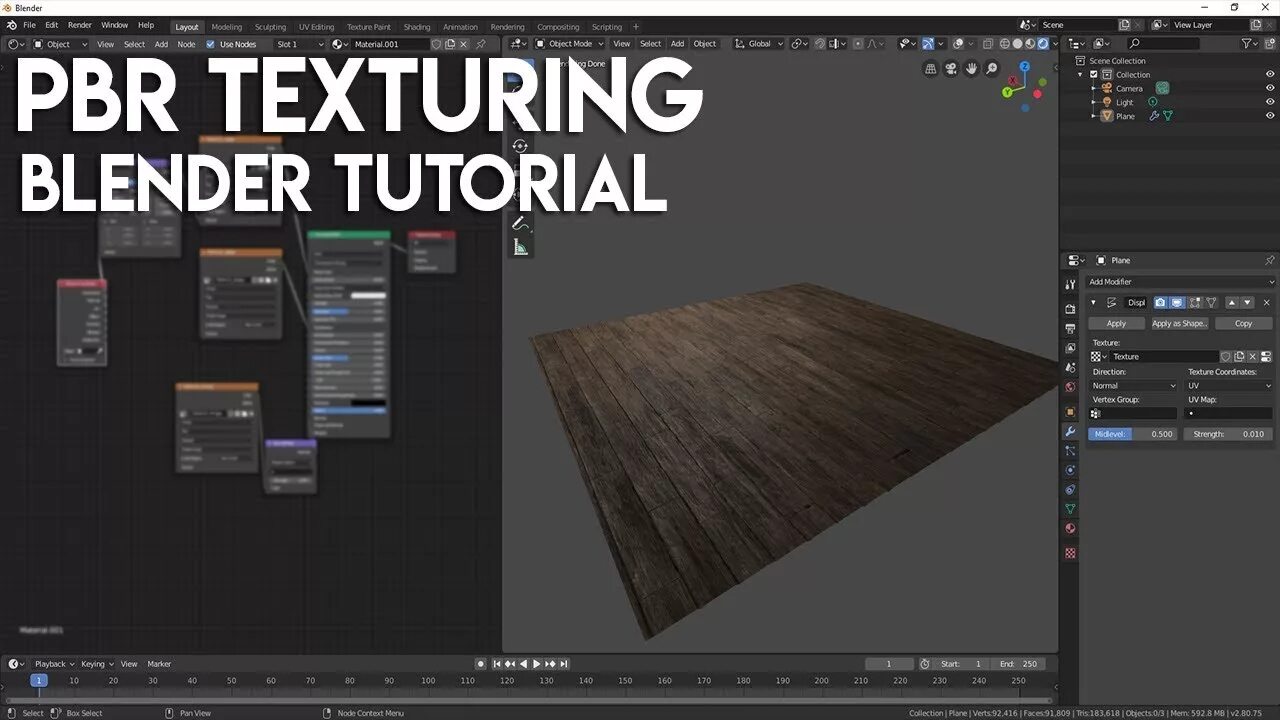Toggle Plane visibility in the Outliner
1280x720 pixels.
click(1270, 116)
